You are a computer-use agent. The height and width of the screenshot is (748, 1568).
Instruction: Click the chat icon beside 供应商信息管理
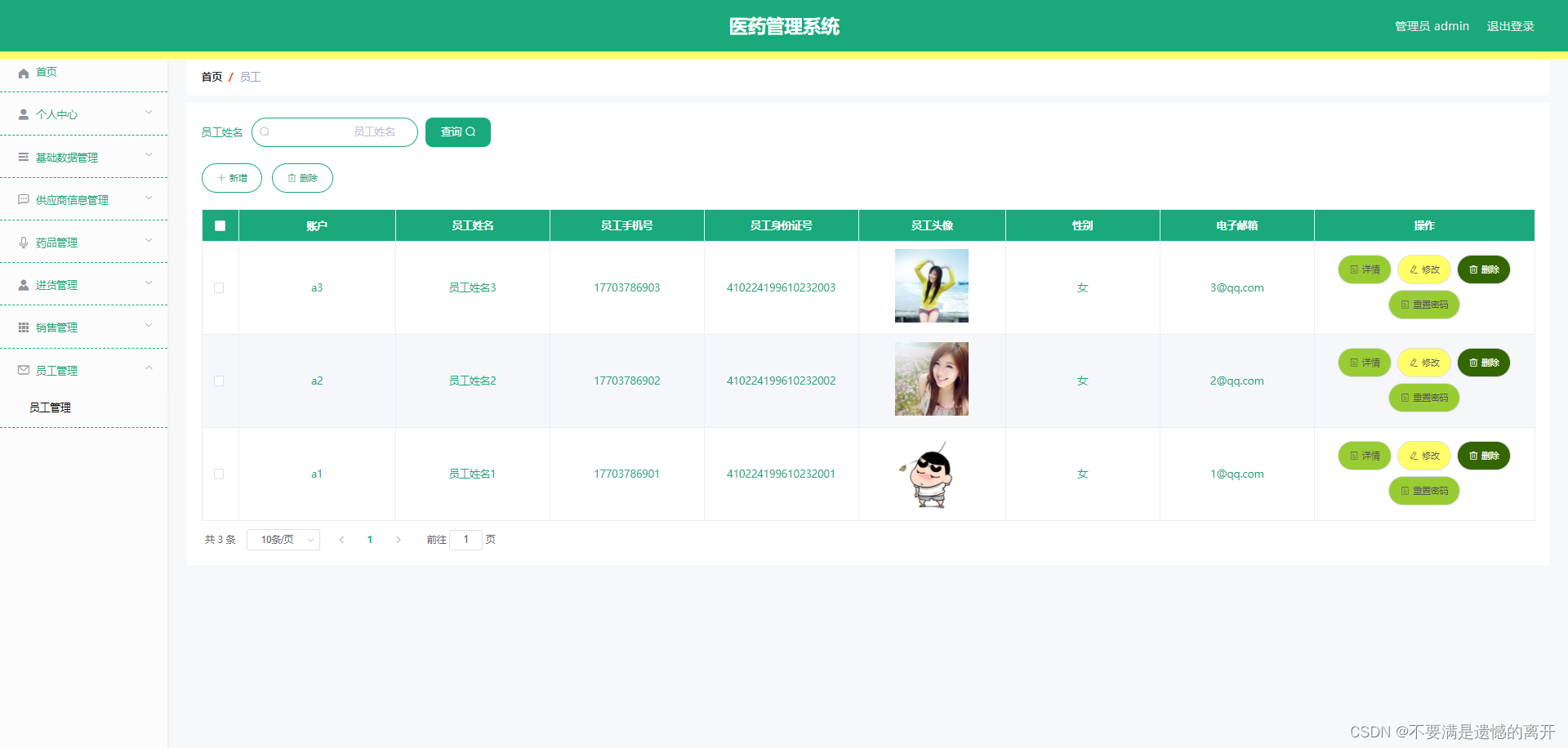(24, 198)
